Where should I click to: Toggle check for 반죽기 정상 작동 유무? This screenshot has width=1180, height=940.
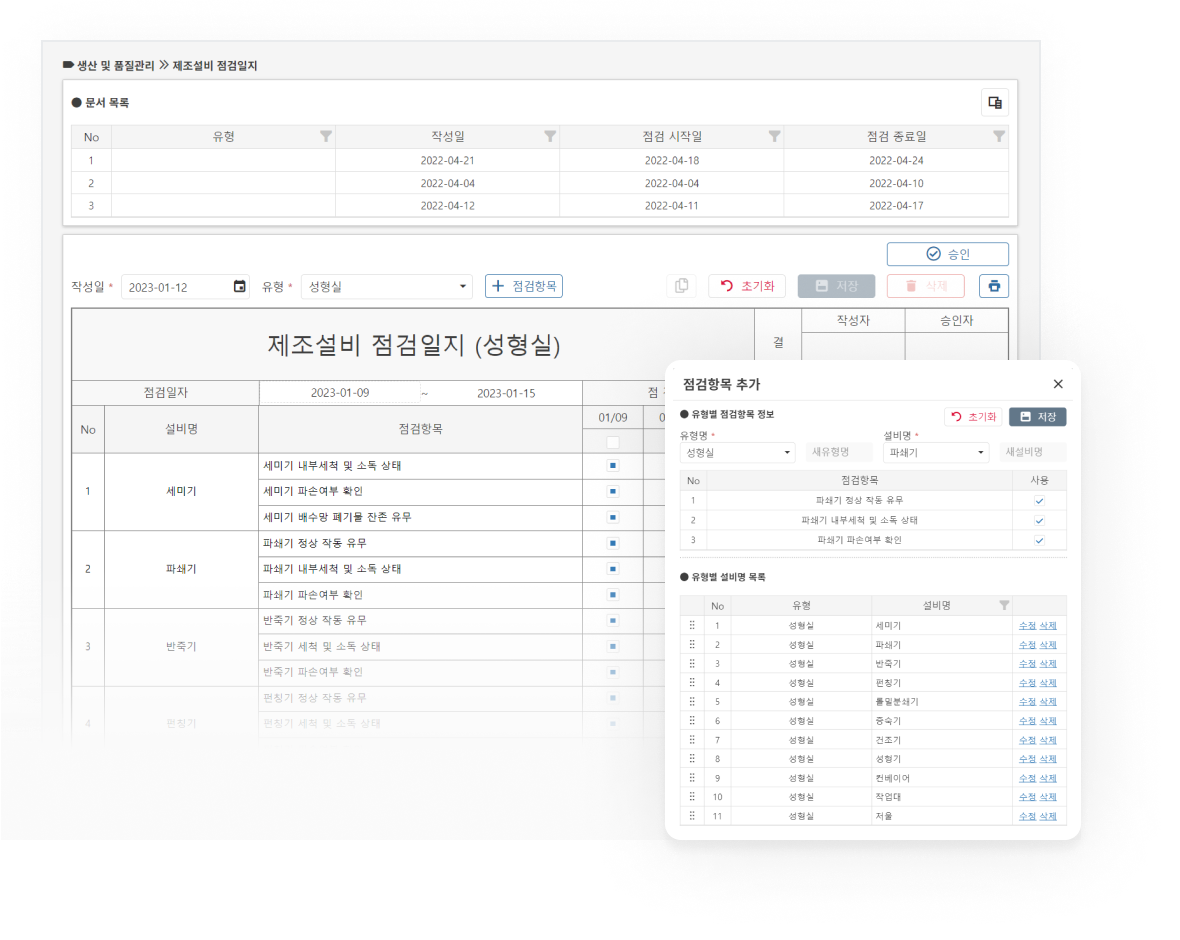(x=613, y=620)
